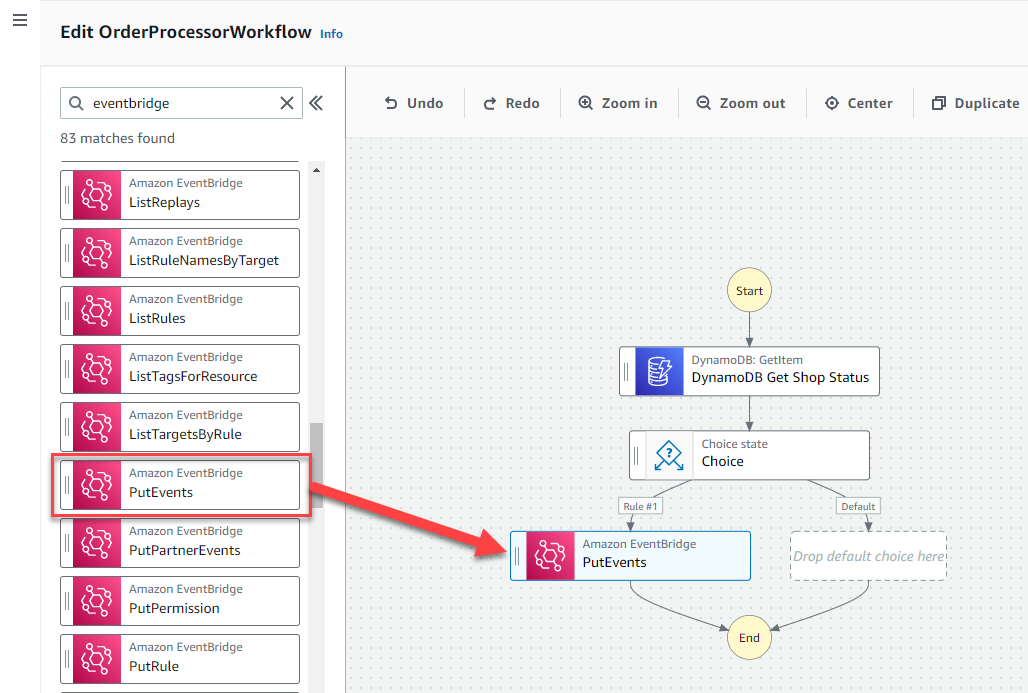Click drag handle of ListRules item
Image resolution: width=1028 pixels, height=693 pixels.
point(67,311)
